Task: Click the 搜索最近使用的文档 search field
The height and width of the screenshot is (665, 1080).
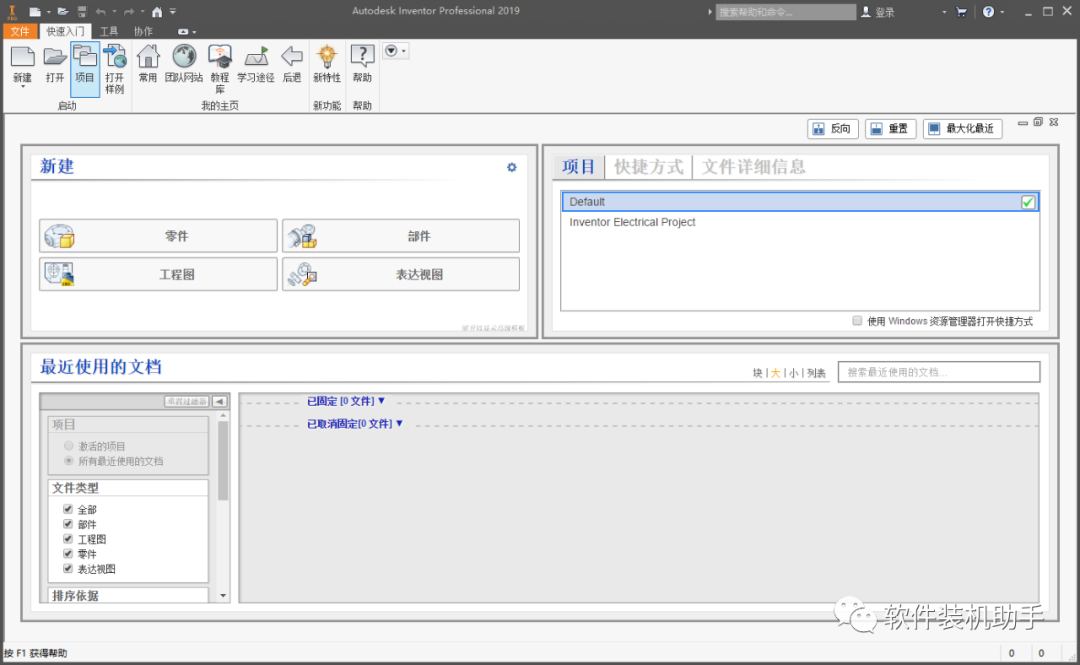Action: point(939,372)
